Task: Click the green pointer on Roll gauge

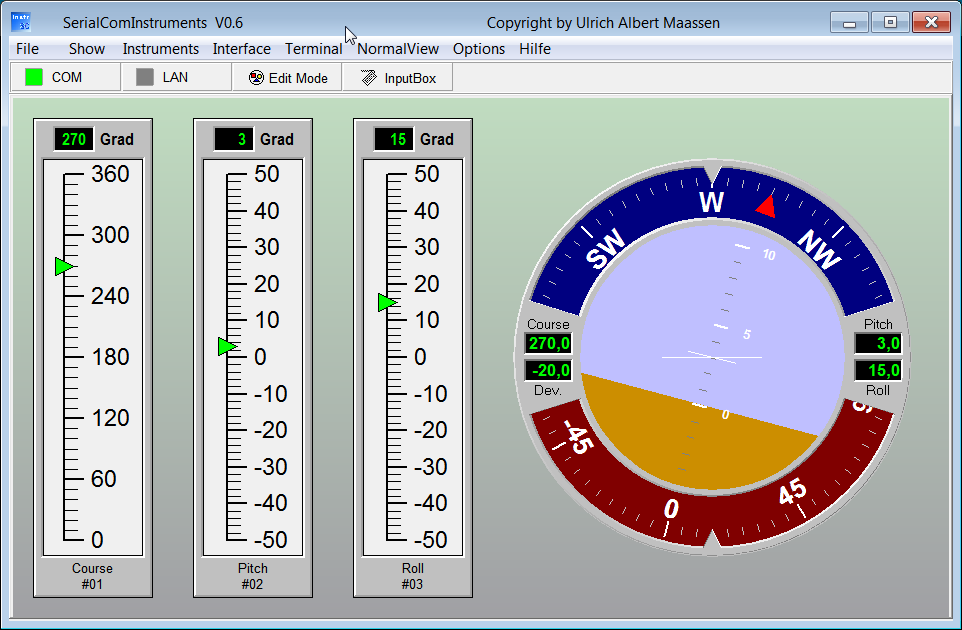Action: coord(387,302)
